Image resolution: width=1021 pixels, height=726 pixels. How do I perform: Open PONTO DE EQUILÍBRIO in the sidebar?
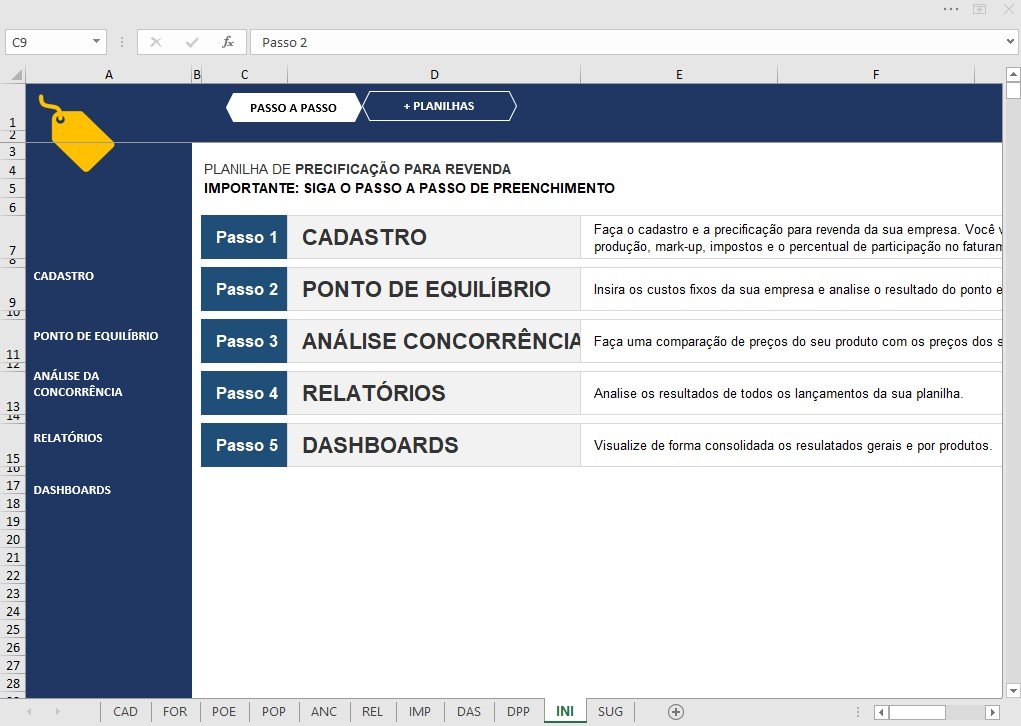(x=96, y=336)
